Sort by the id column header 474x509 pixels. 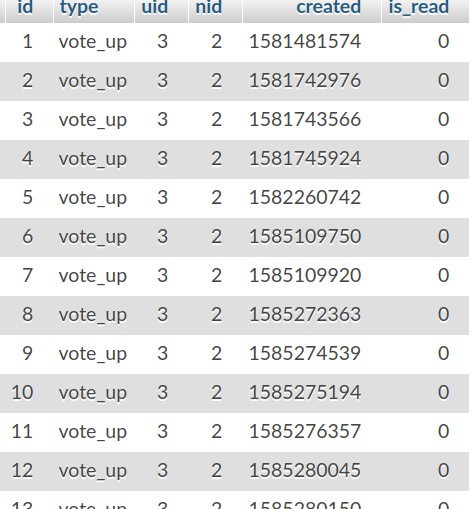(25, 7)
